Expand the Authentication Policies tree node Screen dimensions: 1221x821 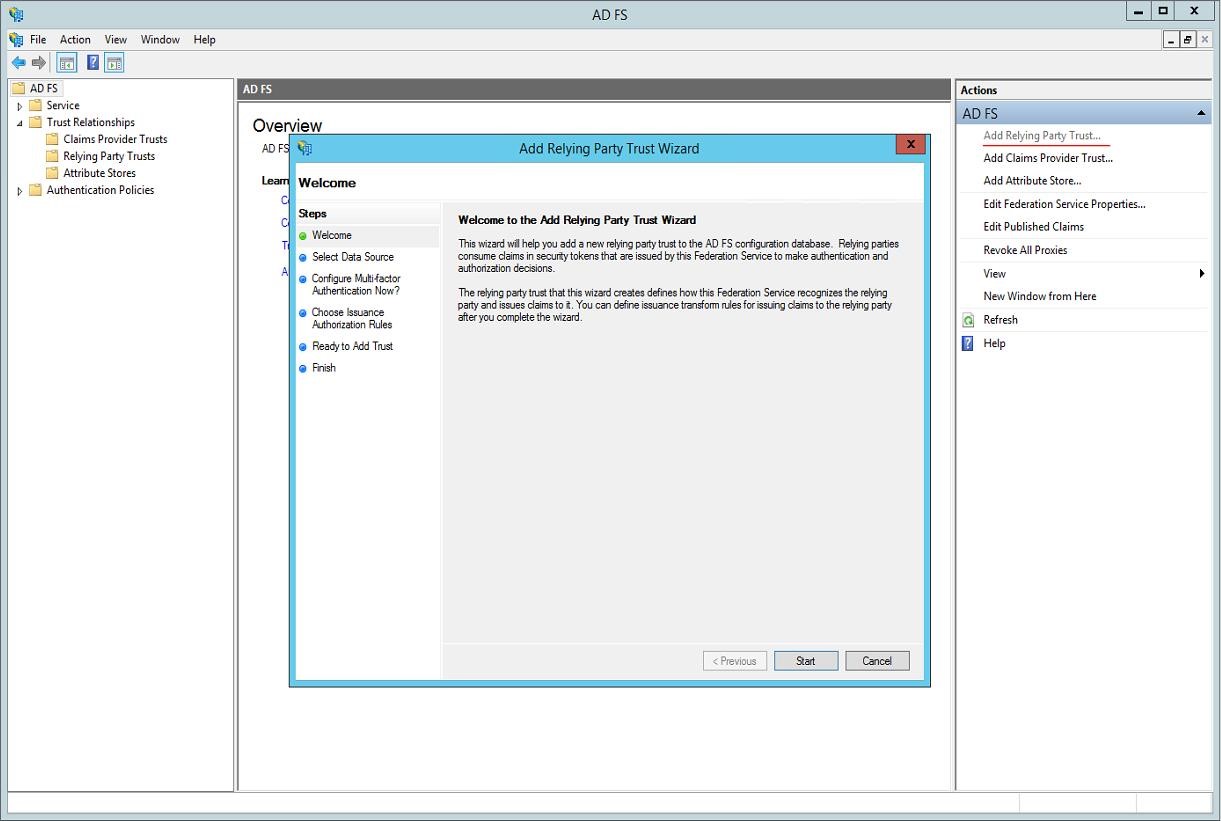20,191
